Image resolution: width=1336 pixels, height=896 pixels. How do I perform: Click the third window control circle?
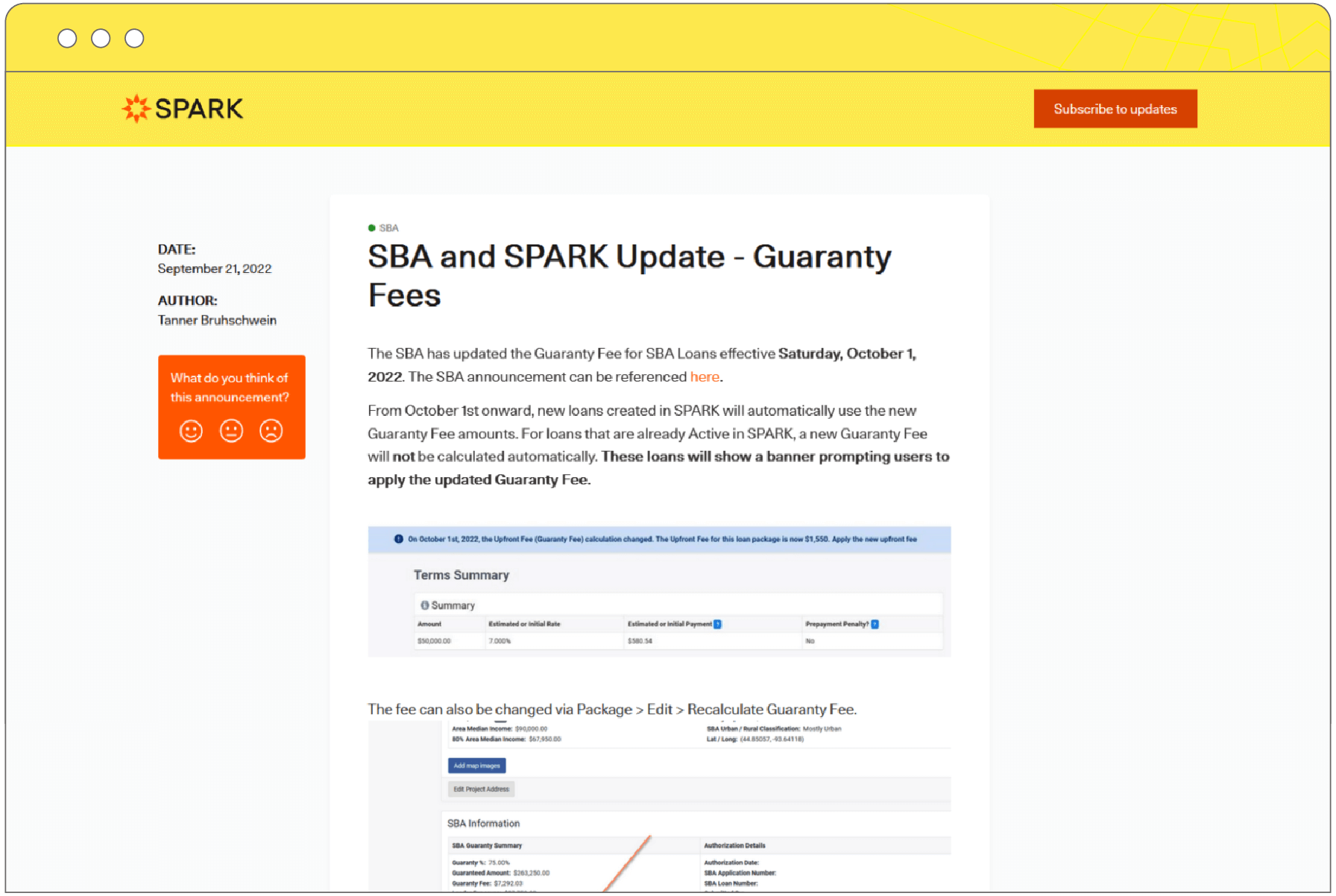click(134, 39)
